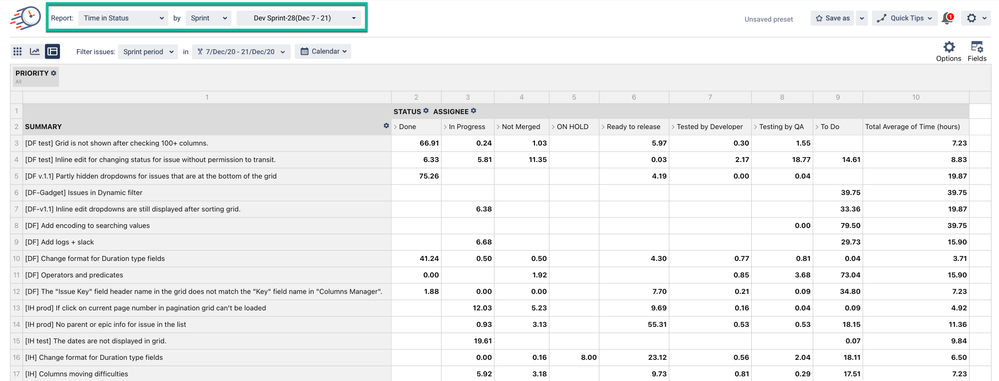999x381 pixels.
Task: Expand the Tested by Developer column
Action: [x=672, y=127]
